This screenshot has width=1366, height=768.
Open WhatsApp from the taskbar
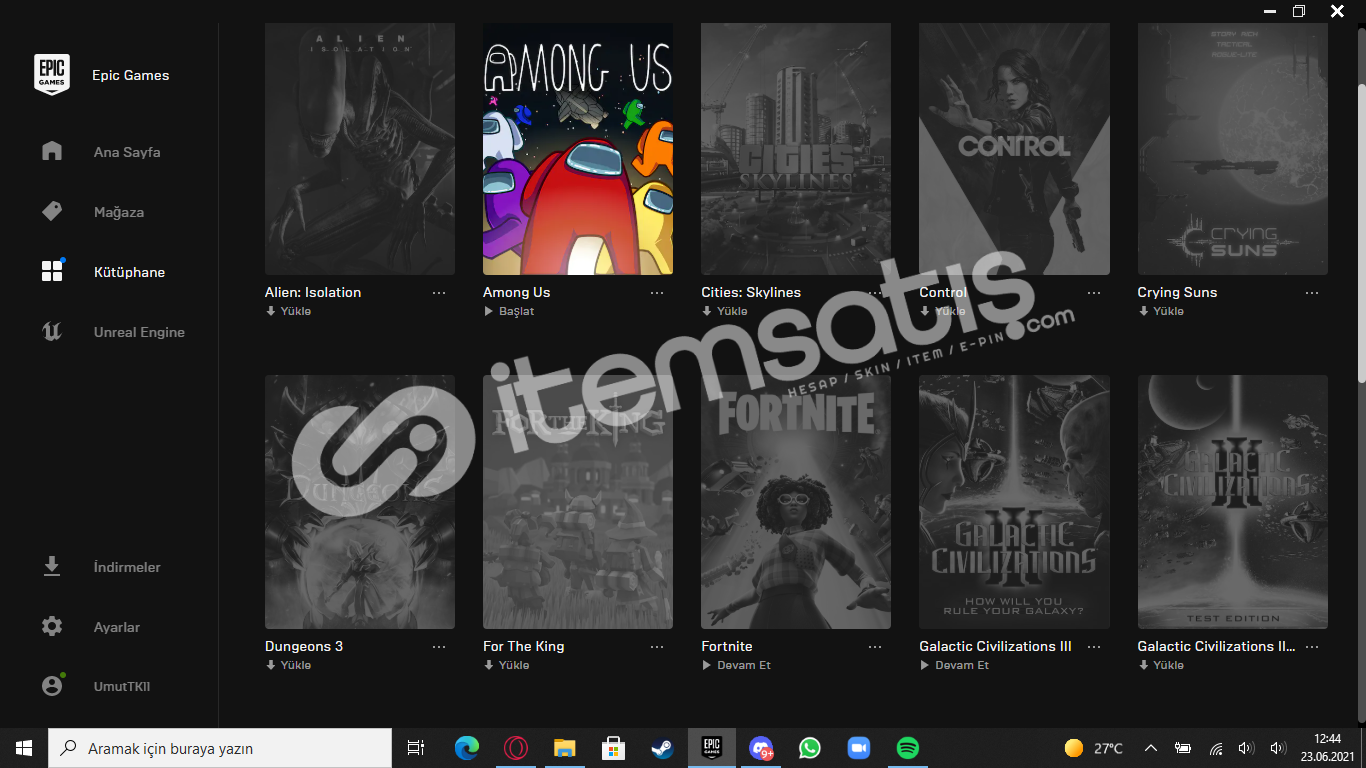pos(810,748)
